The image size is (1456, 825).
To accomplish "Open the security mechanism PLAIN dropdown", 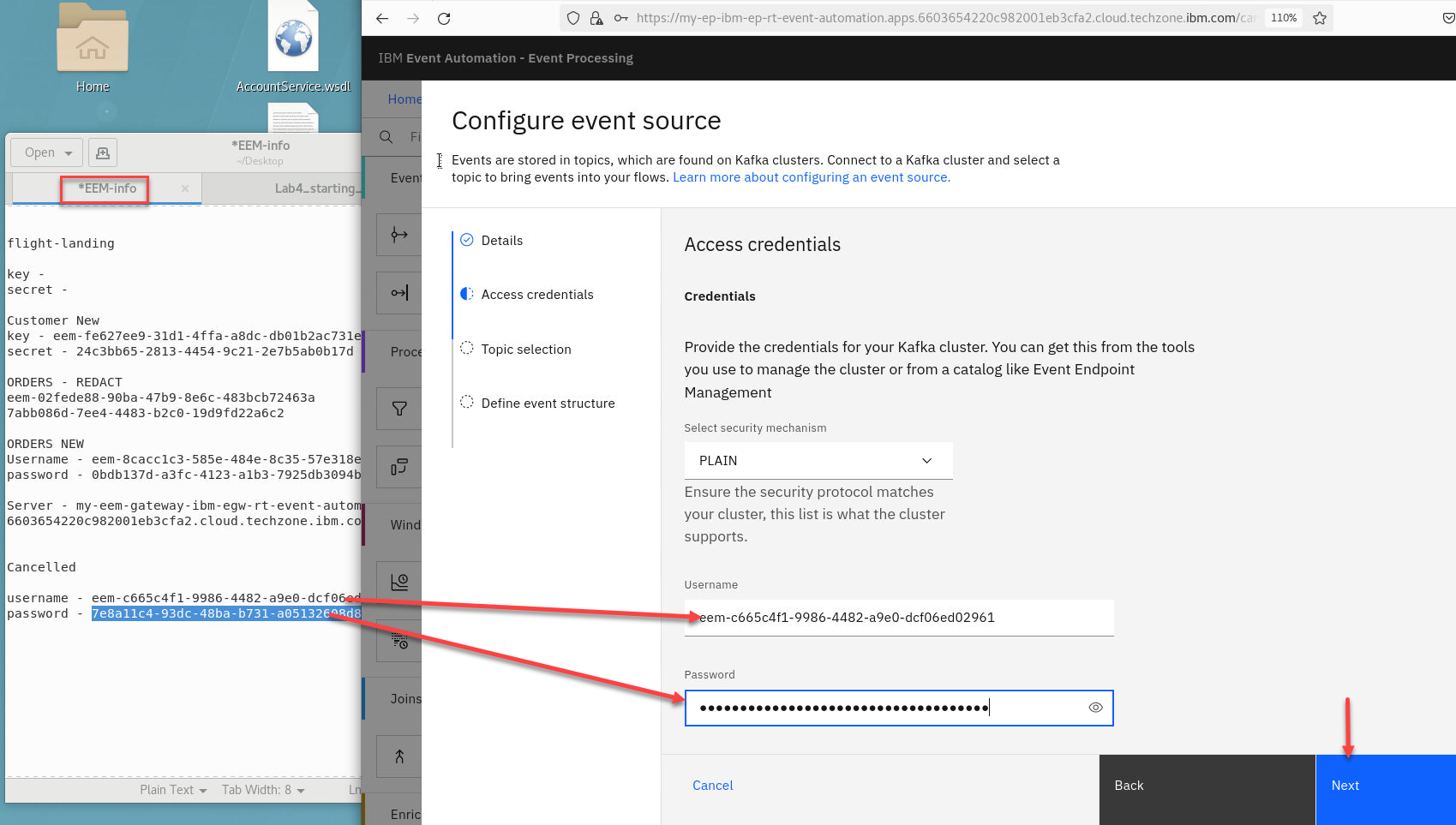I will (818, 461).
